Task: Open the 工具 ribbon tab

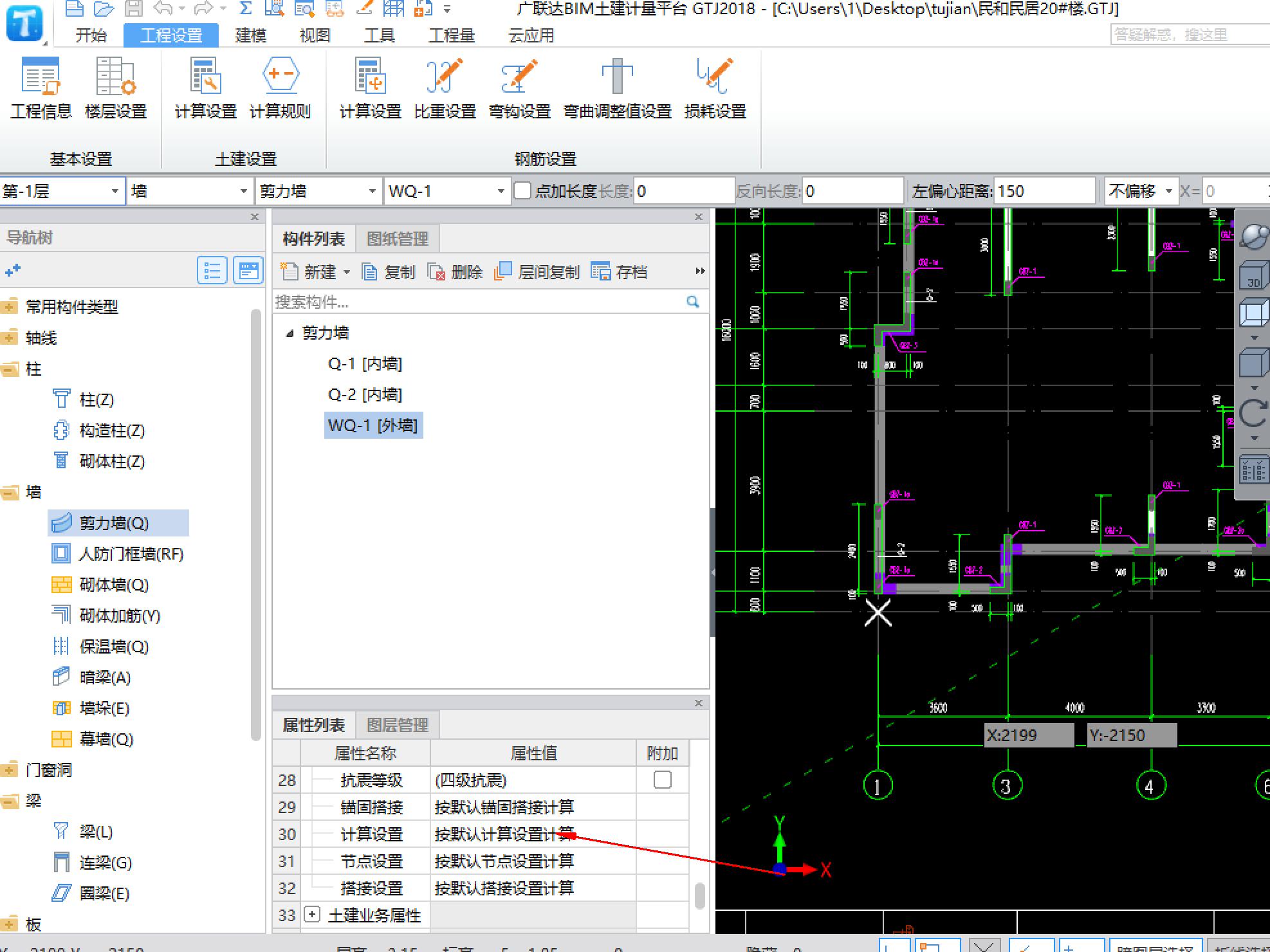Action: [379, 35]
